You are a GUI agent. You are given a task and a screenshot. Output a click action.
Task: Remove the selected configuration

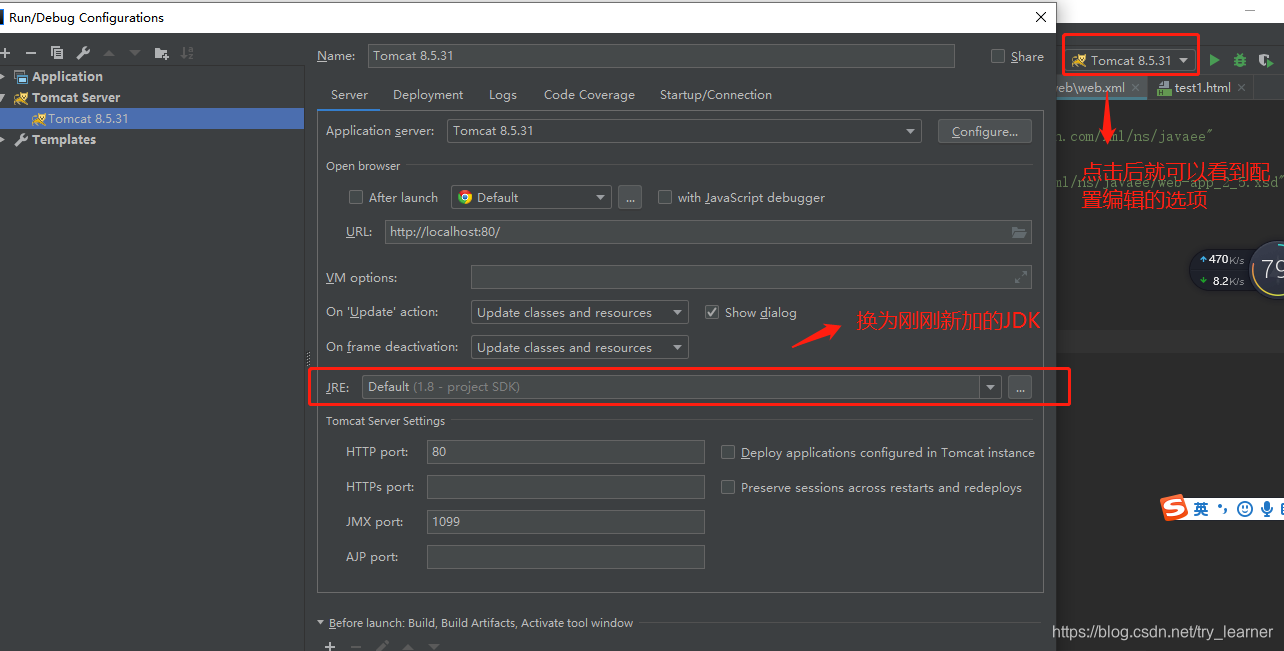pyautogui.click(x=31, y=53)
